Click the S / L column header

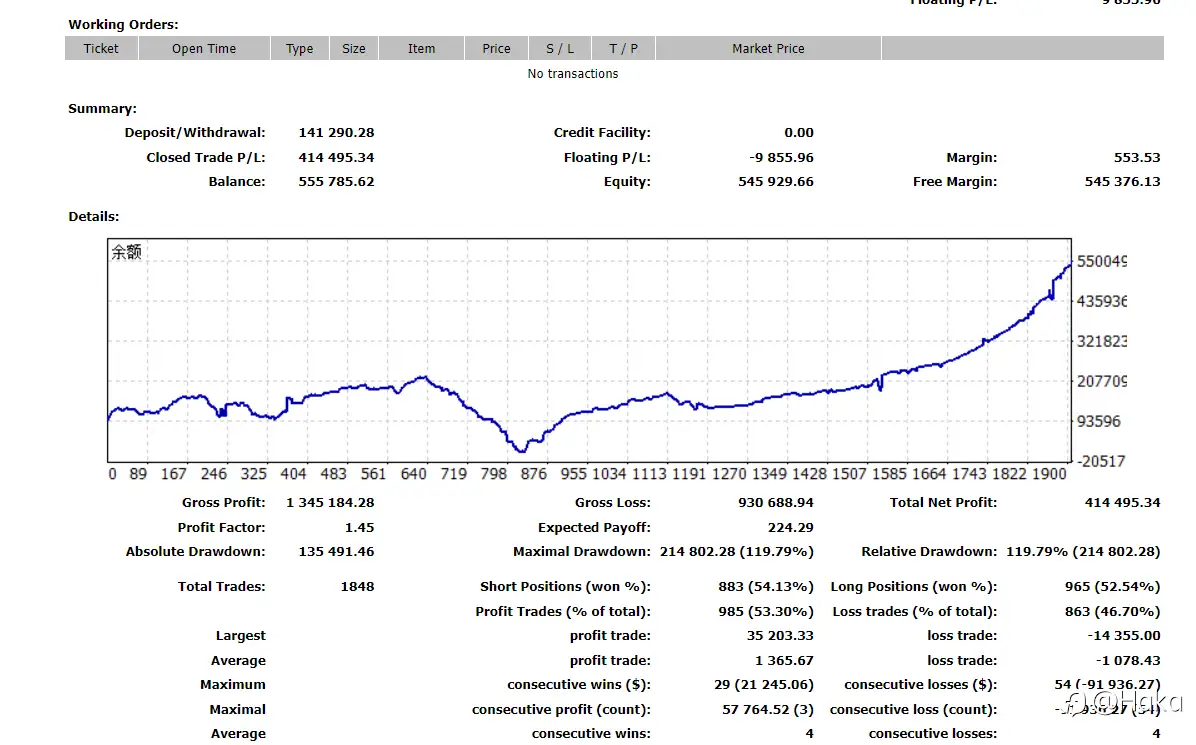pos(560,48)
